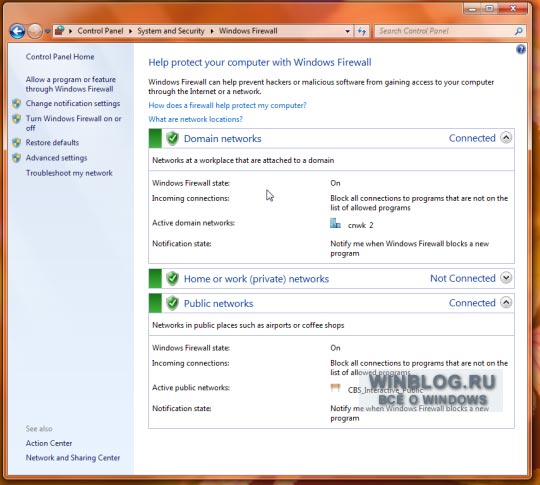Image resolution: width=540 pixels, height=485 pixels.
Task: Click Home or work (private) networks heading
Action: pos(256,279)
